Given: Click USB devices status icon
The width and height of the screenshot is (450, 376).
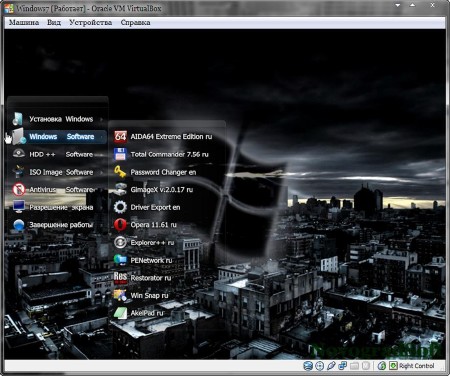Looking at the screenshot, I should point(331,366).
